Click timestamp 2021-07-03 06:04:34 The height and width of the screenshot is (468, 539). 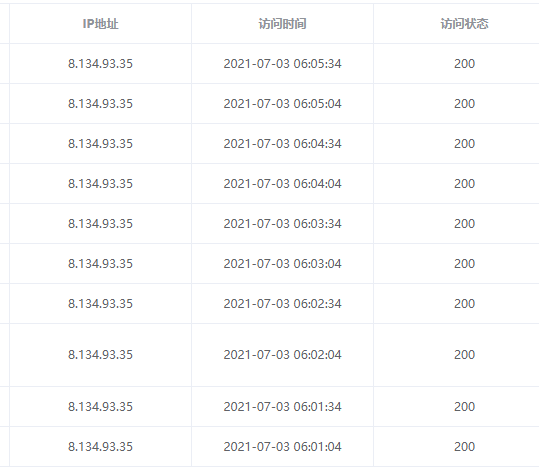[282, 143]
